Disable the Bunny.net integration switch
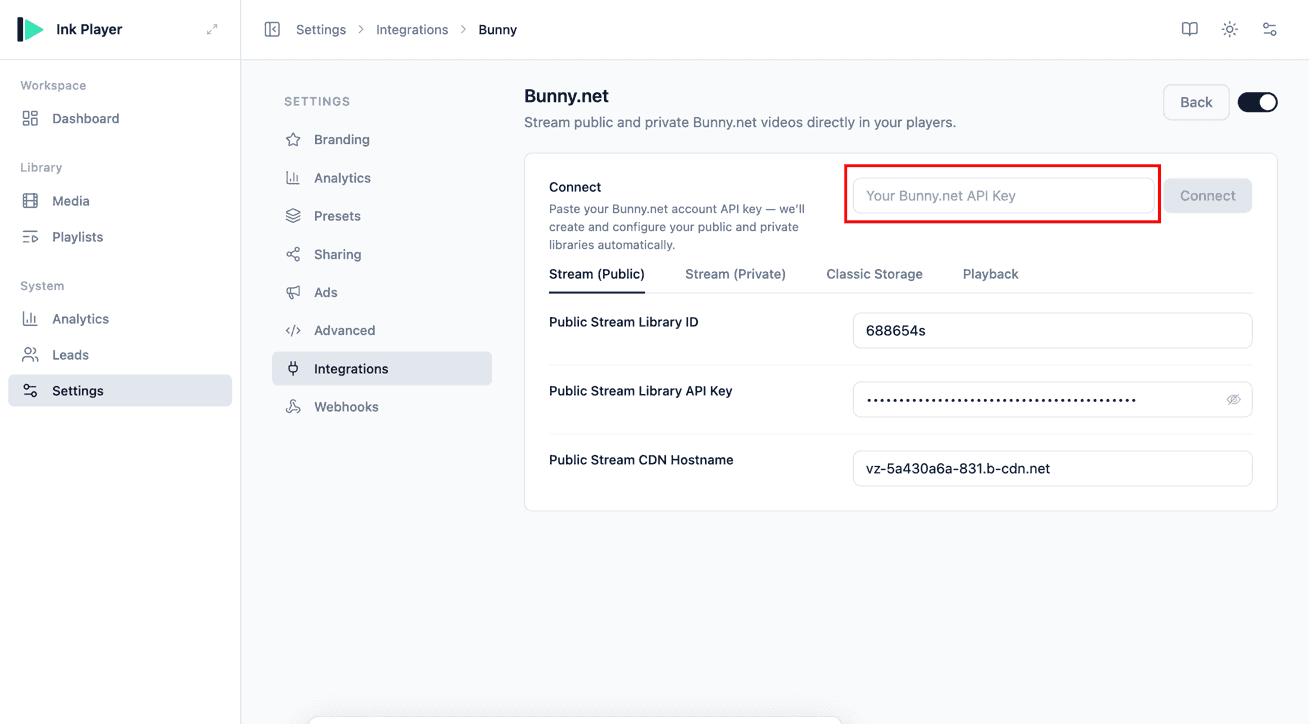The width and height of the screenshot is (1309, 724). coord(1257,102)
